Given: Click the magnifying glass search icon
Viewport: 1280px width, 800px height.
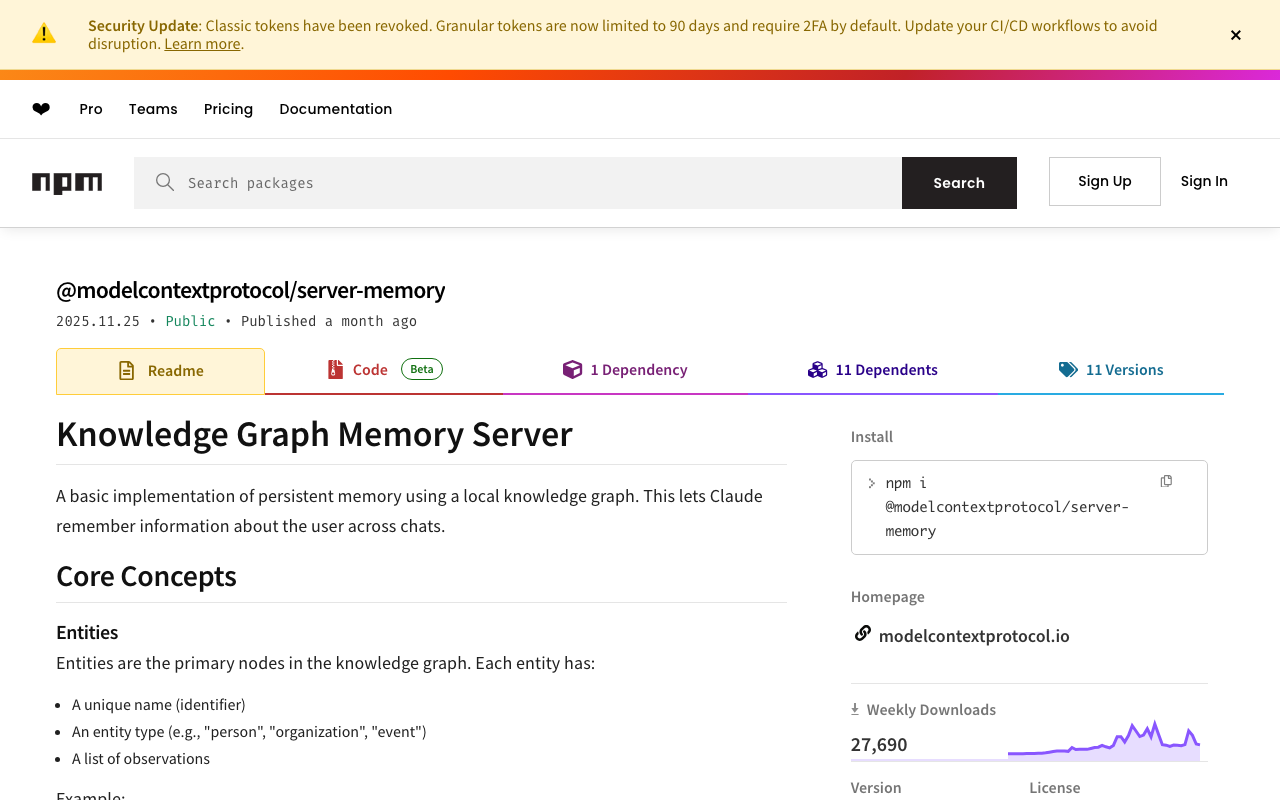Looking at the screenshot, I should click(165, 182).
